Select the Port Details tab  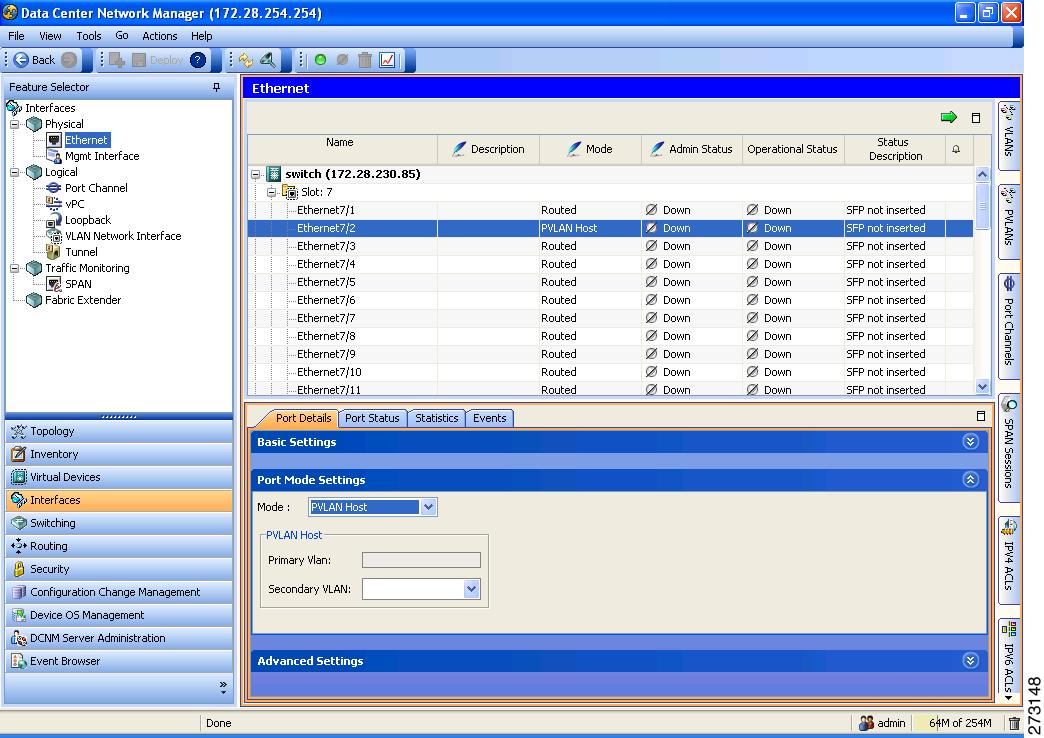click(303, 418)
